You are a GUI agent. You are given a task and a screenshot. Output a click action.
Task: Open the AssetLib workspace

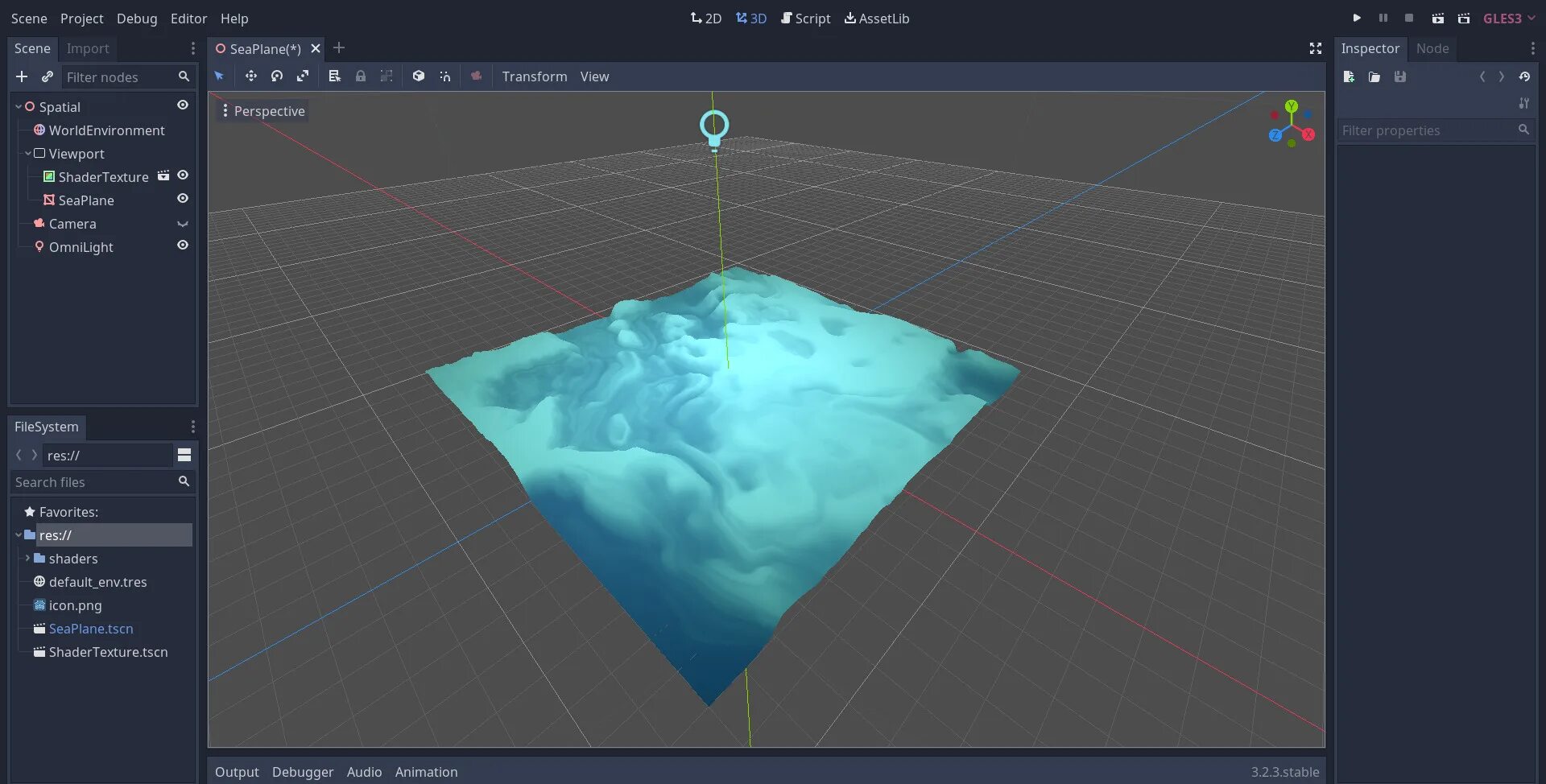tap(877, 19)
